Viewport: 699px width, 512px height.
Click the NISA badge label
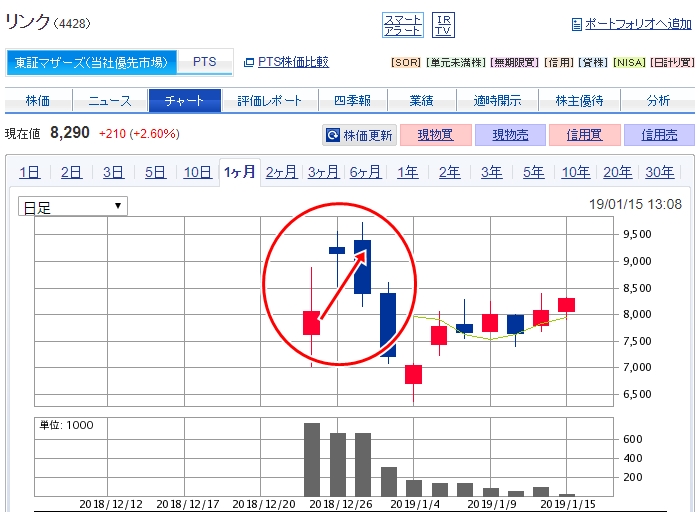click(x=626, y=62)
